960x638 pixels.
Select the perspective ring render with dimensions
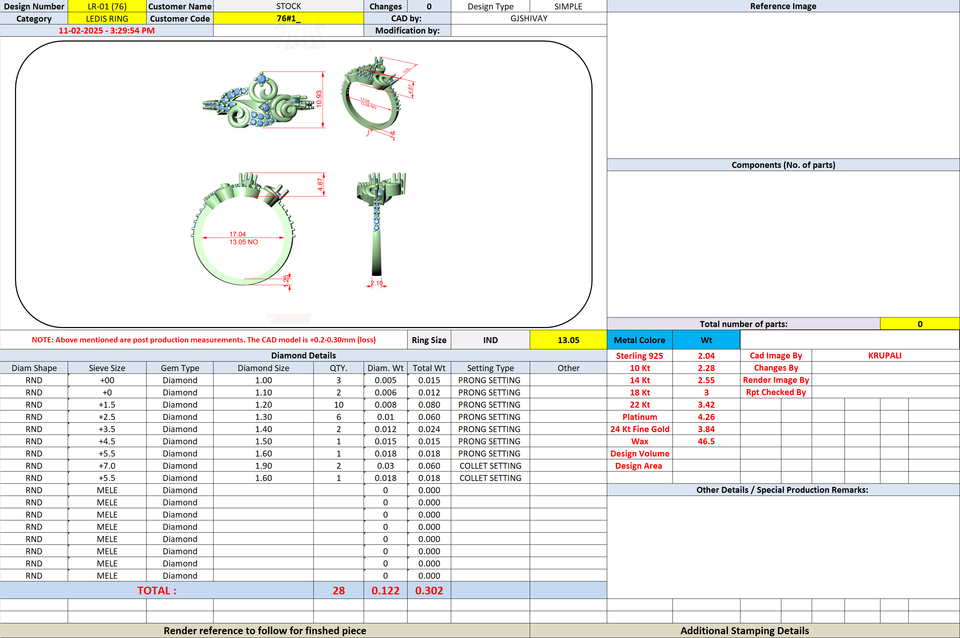click(380, 98)
